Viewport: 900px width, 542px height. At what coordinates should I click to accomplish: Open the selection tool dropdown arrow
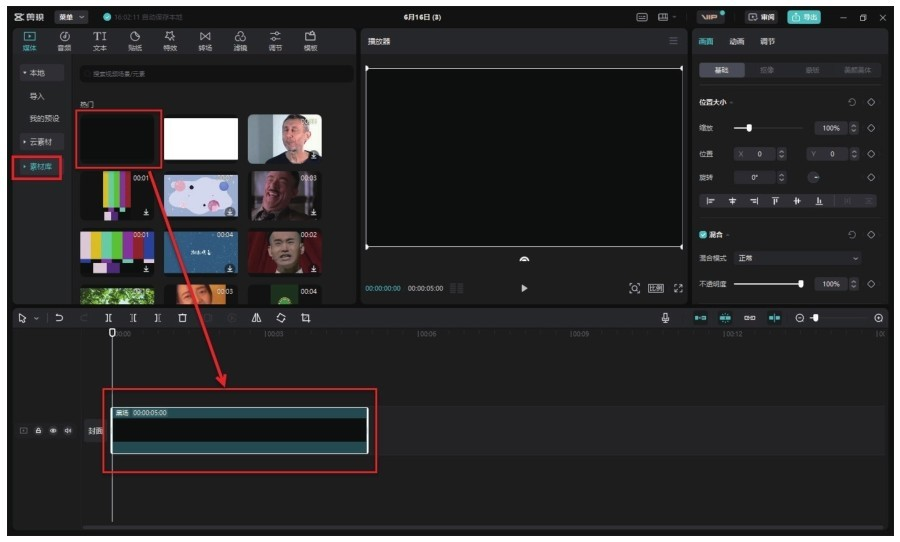[x=36, y=318]
